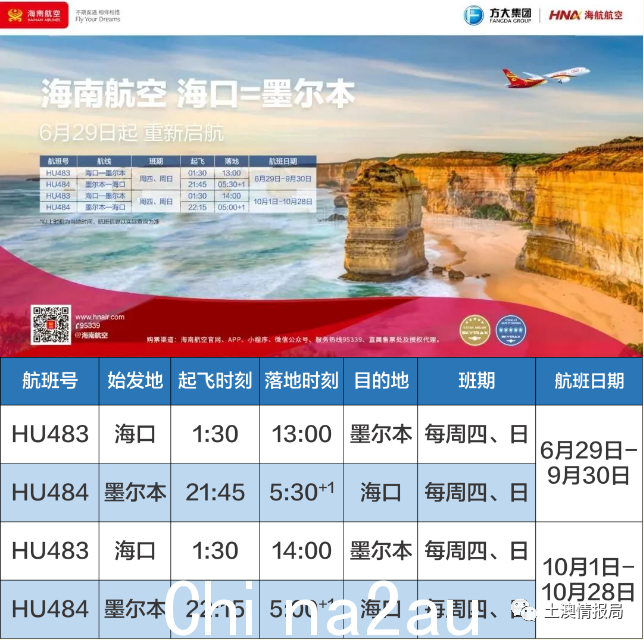Click the 14:00 landing time in large table
This screenshot has height=640, width=644.
[x=301, y=550]
